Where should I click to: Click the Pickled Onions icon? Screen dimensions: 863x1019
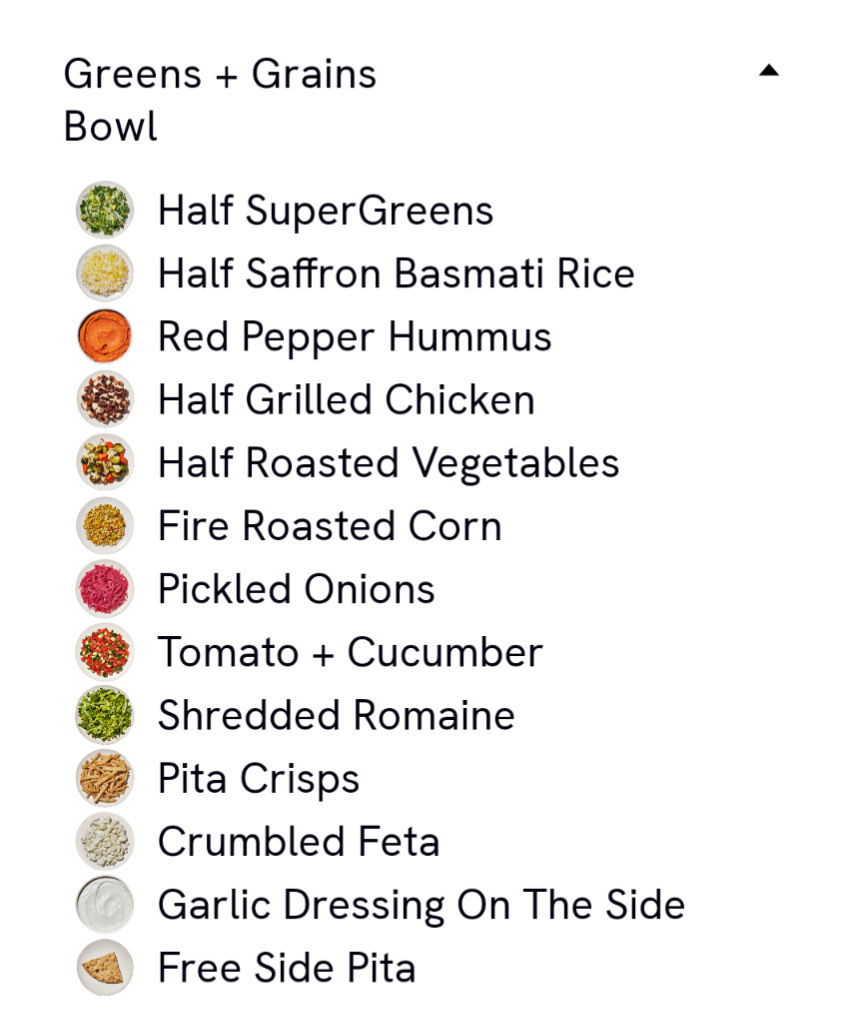pos(105,589)
